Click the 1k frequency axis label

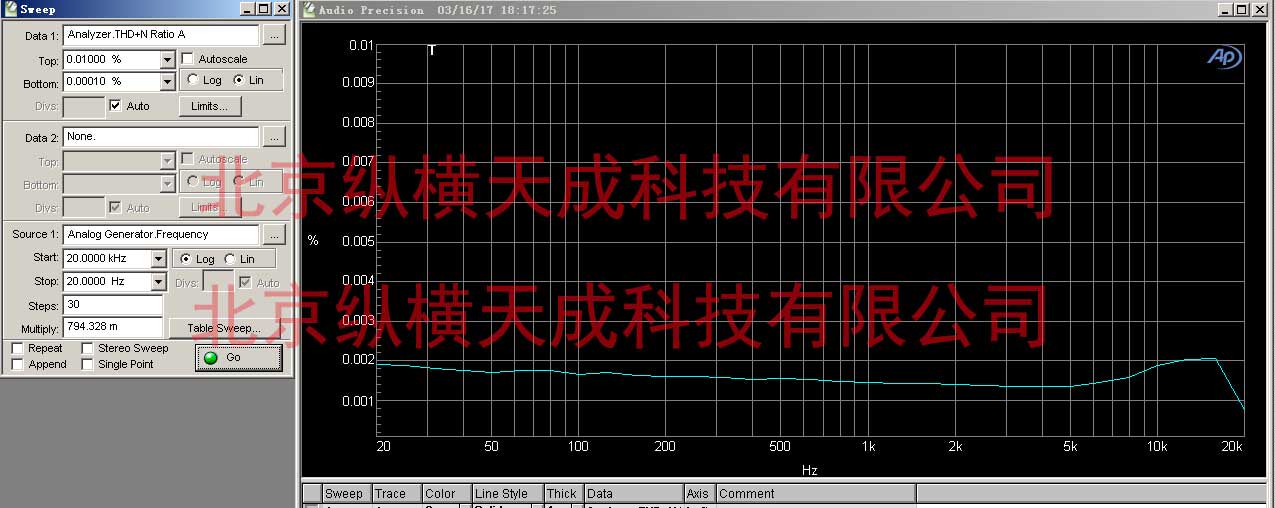[x=867, y=447]
